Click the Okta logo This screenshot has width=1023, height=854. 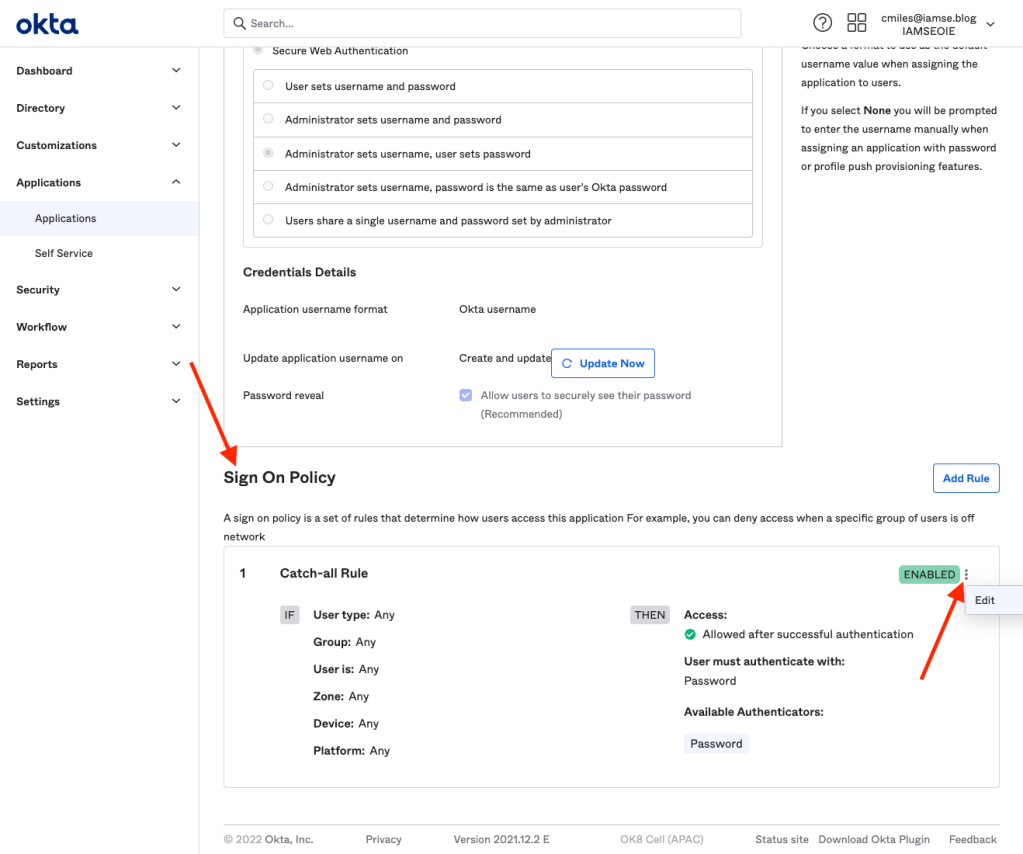pos(47,24)
